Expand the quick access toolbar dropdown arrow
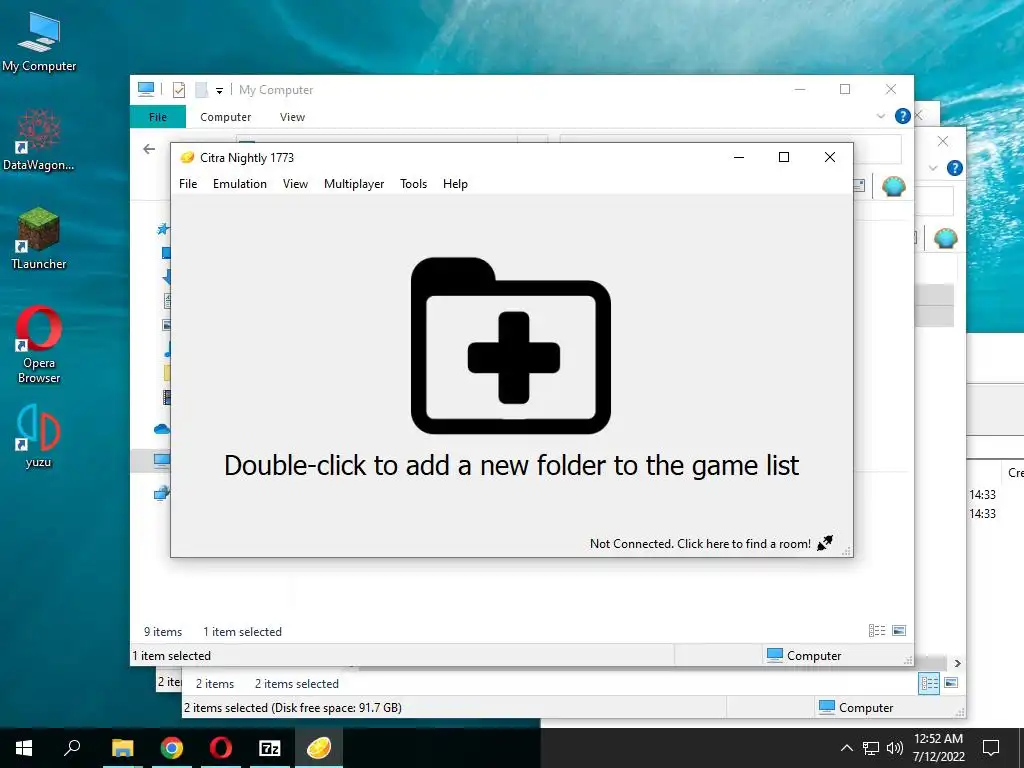This screenshot has width=1024, height=768. click(219, 91)
